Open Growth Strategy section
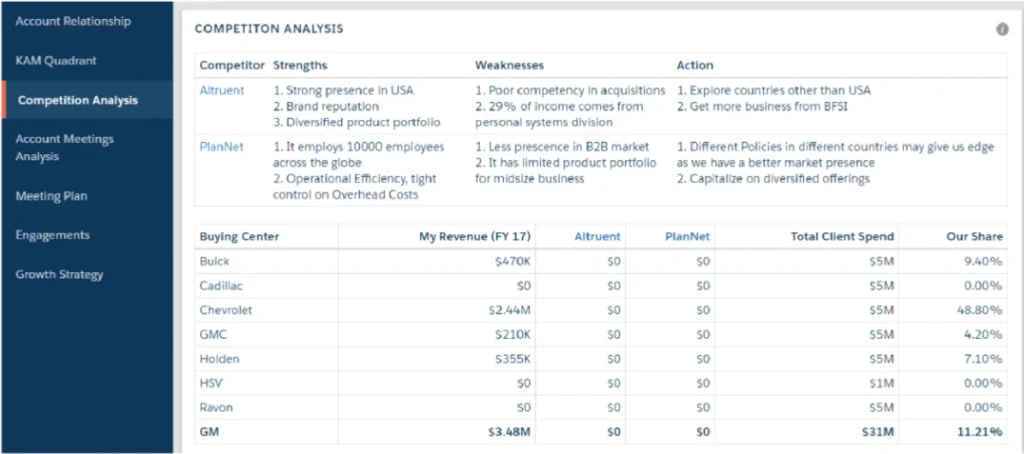Screen dimensions: 1024x454 (x=59, y=274)
